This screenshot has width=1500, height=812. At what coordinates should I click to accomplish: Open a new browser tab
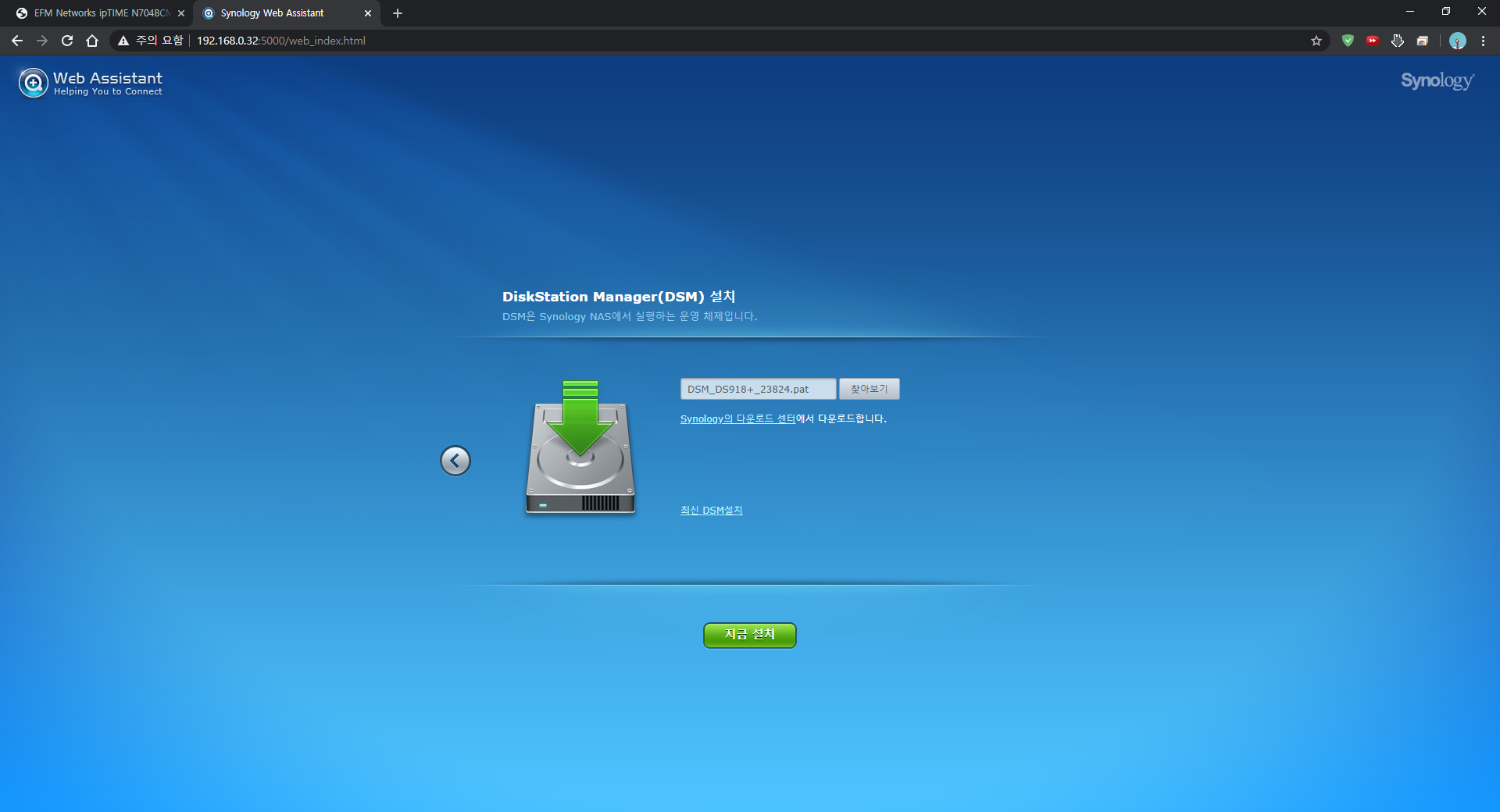(x=398, y=13)
